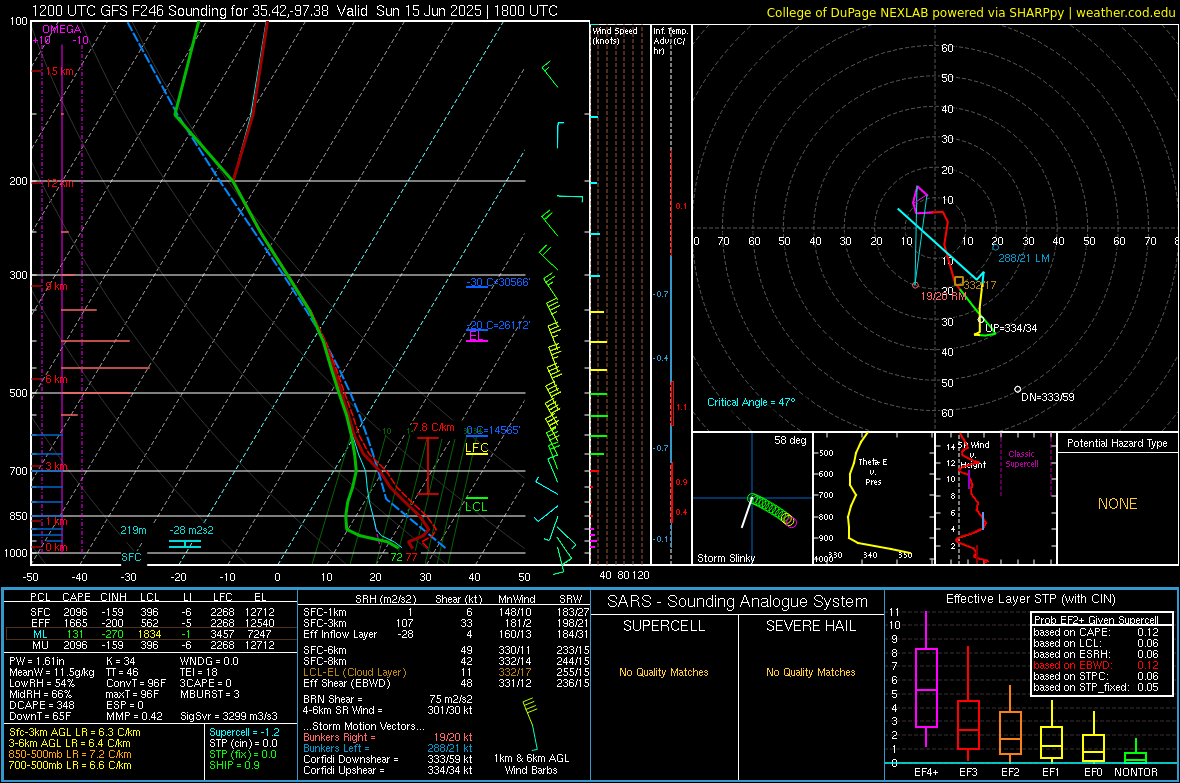Click the magenta EF4+ box plot
The image size is (1180, 783).
[x=926, y=679]
